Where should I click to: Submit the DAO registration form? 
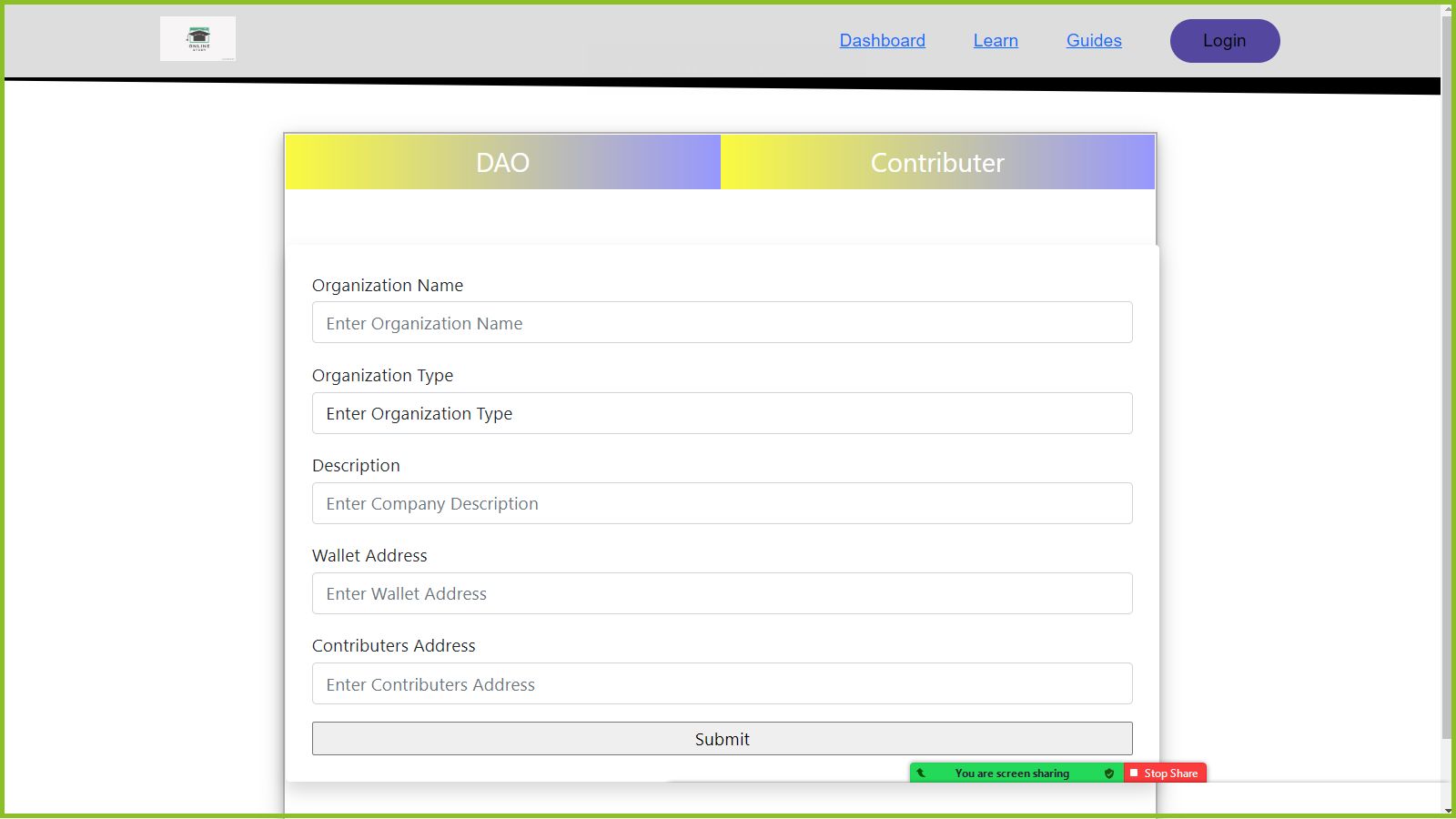point(723,739)
